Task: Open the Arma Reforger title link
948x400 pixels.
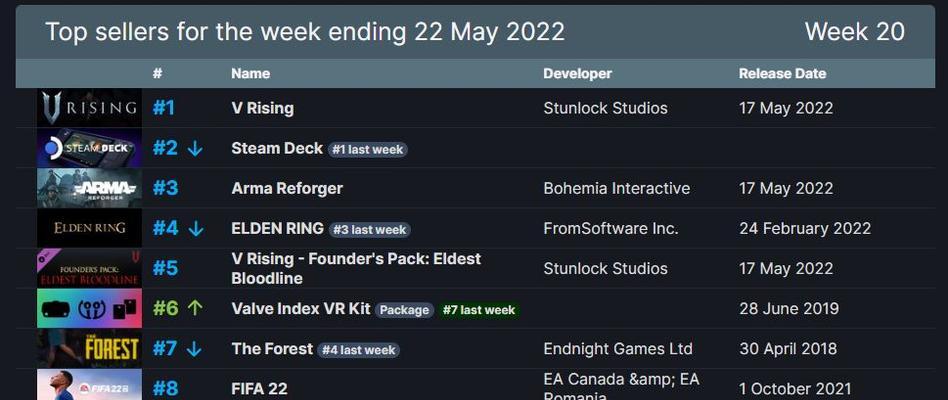Action: 287,189
